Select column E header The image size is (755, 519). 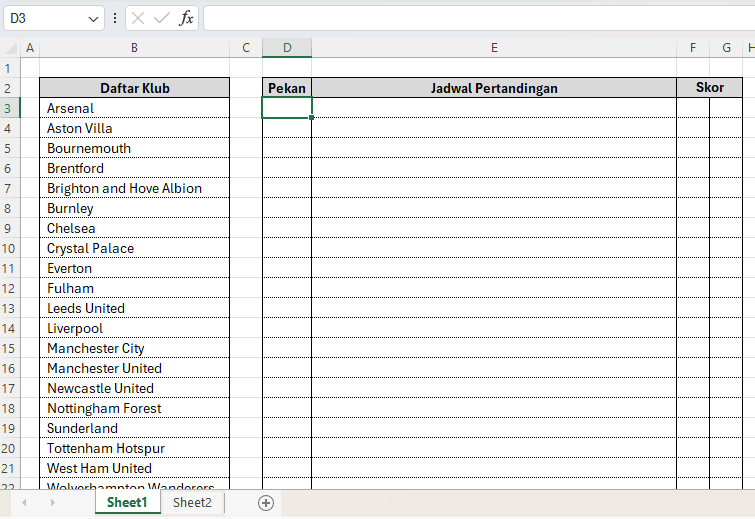[x=494, y=48]
